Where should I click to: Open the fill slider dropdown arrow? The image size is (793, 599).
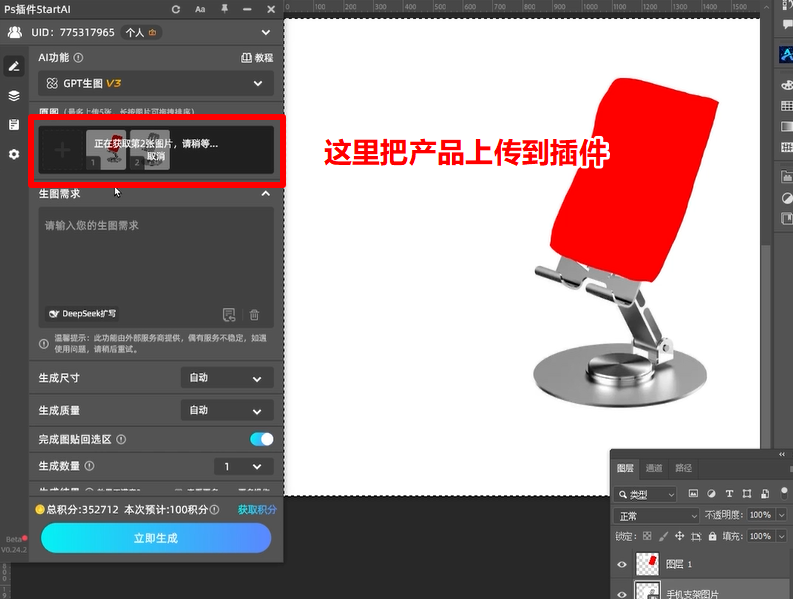coord(782,536)
